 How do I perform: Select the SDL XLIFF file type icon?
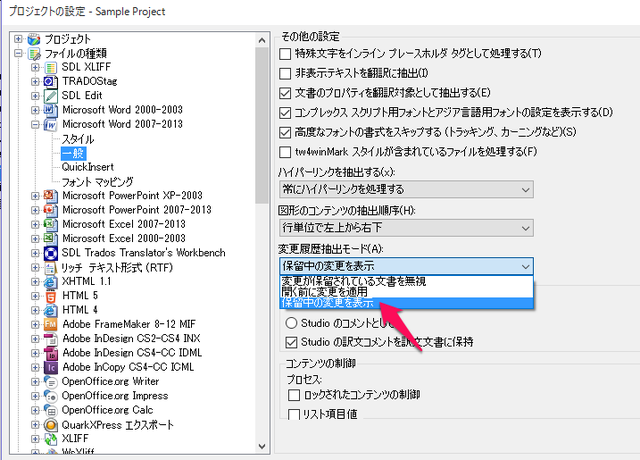click(x=51, y=67)
